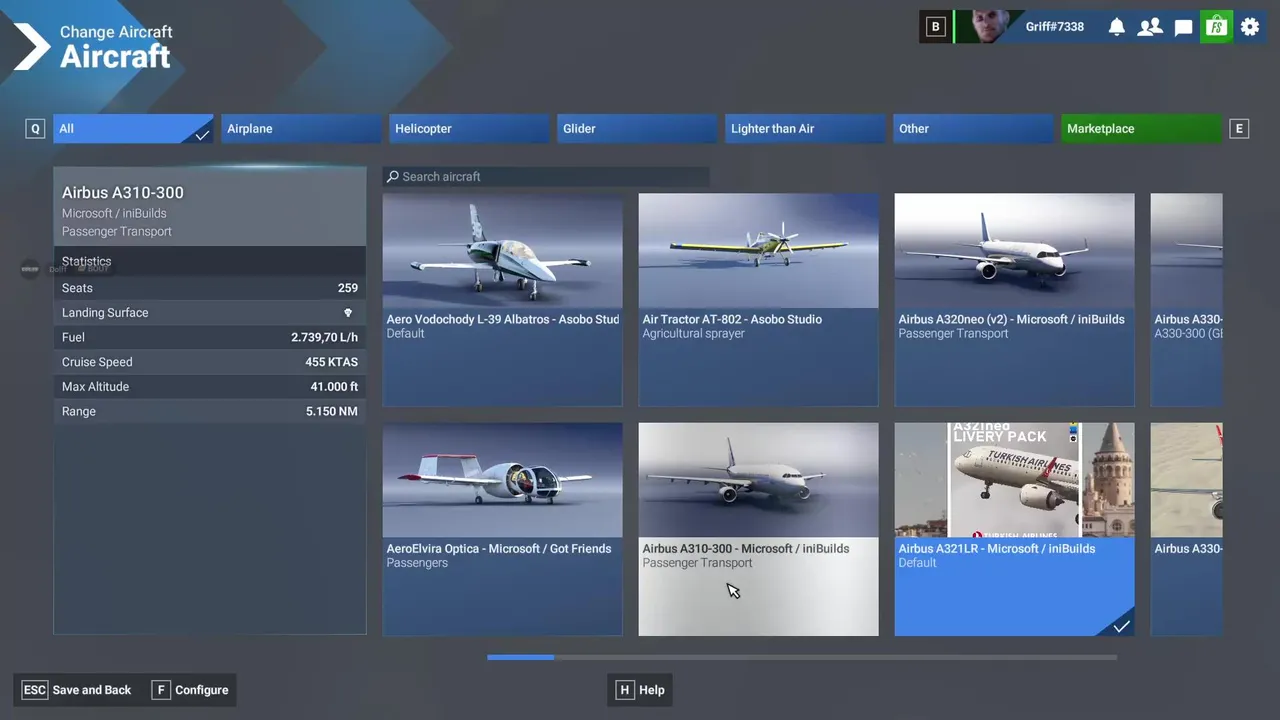Open notifications bell icon
The image size is (1280, 720).
pos(1117,27)
